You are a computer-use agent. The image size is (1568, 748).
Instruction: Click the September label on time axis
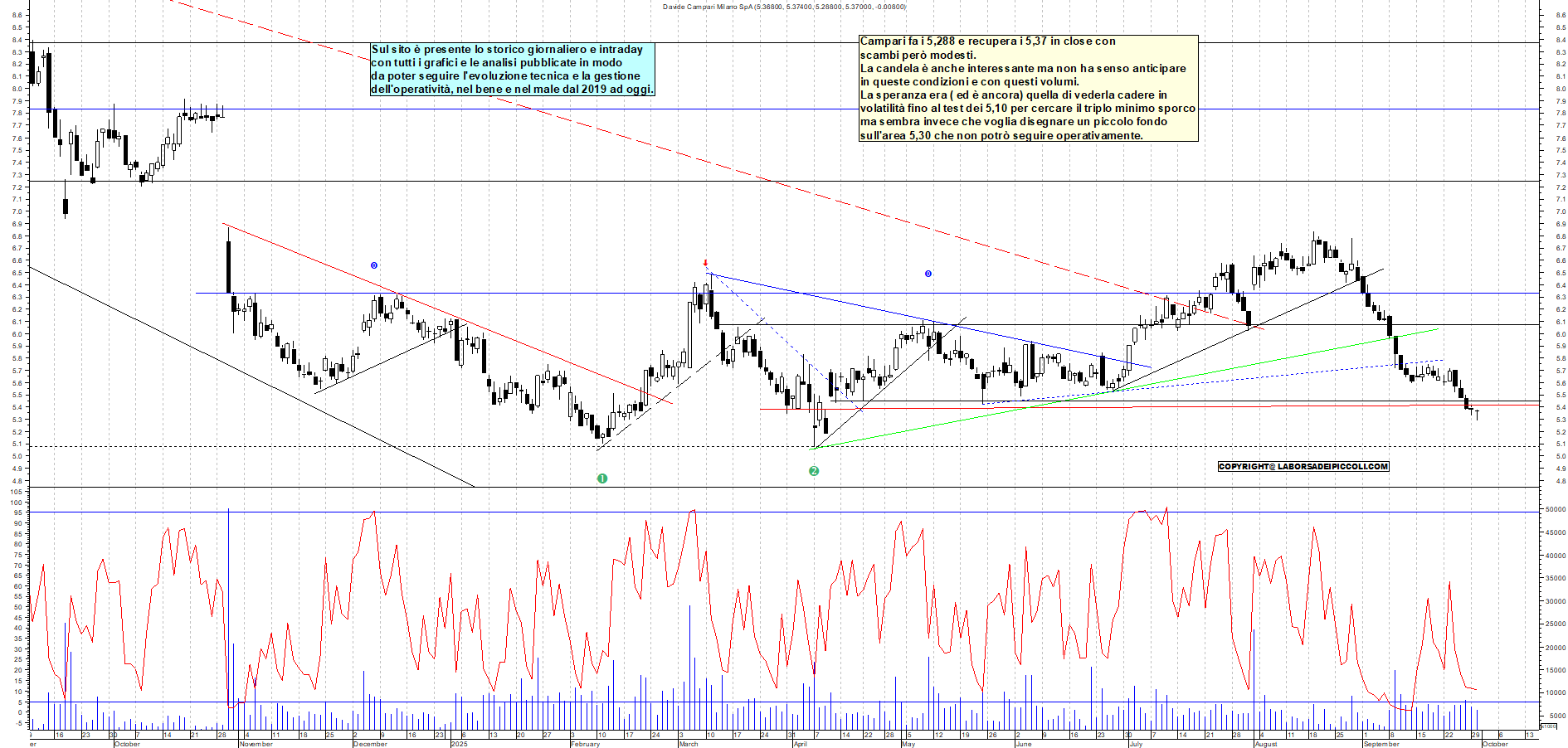(x=1381, y=744)
